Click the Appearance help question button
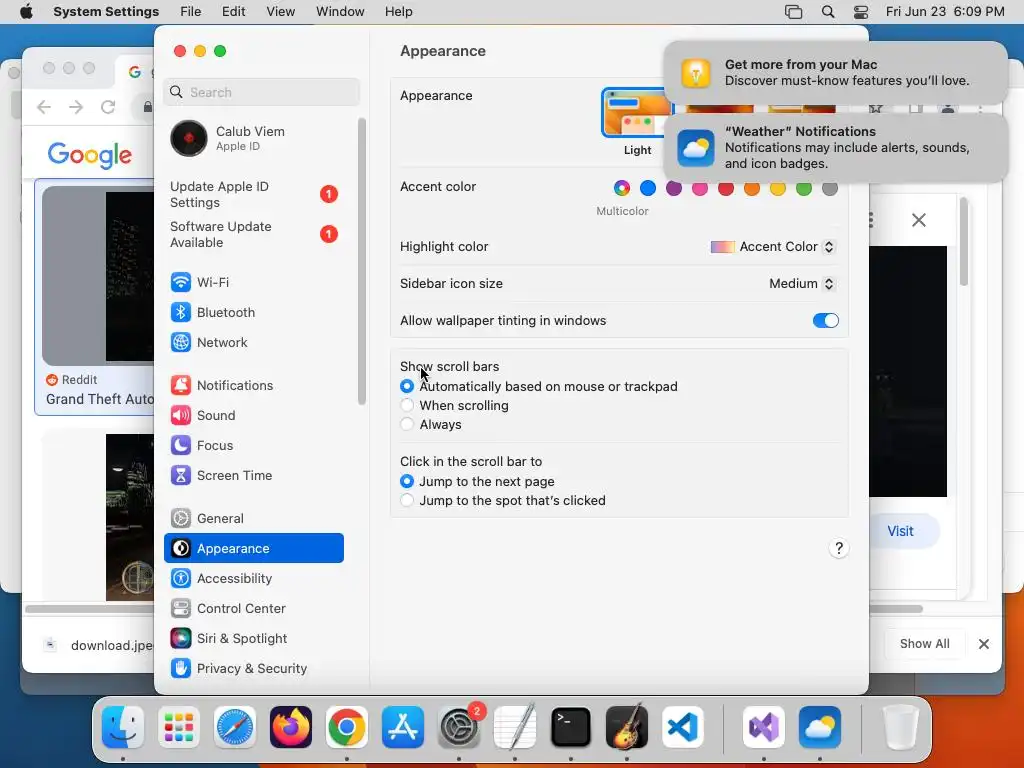The image size is (1024, 768). pyautogui.click(x=839, y=549)
